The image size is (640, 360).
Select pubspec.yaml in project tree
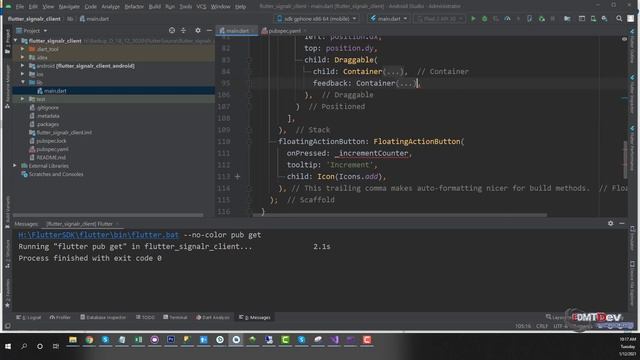52,149
